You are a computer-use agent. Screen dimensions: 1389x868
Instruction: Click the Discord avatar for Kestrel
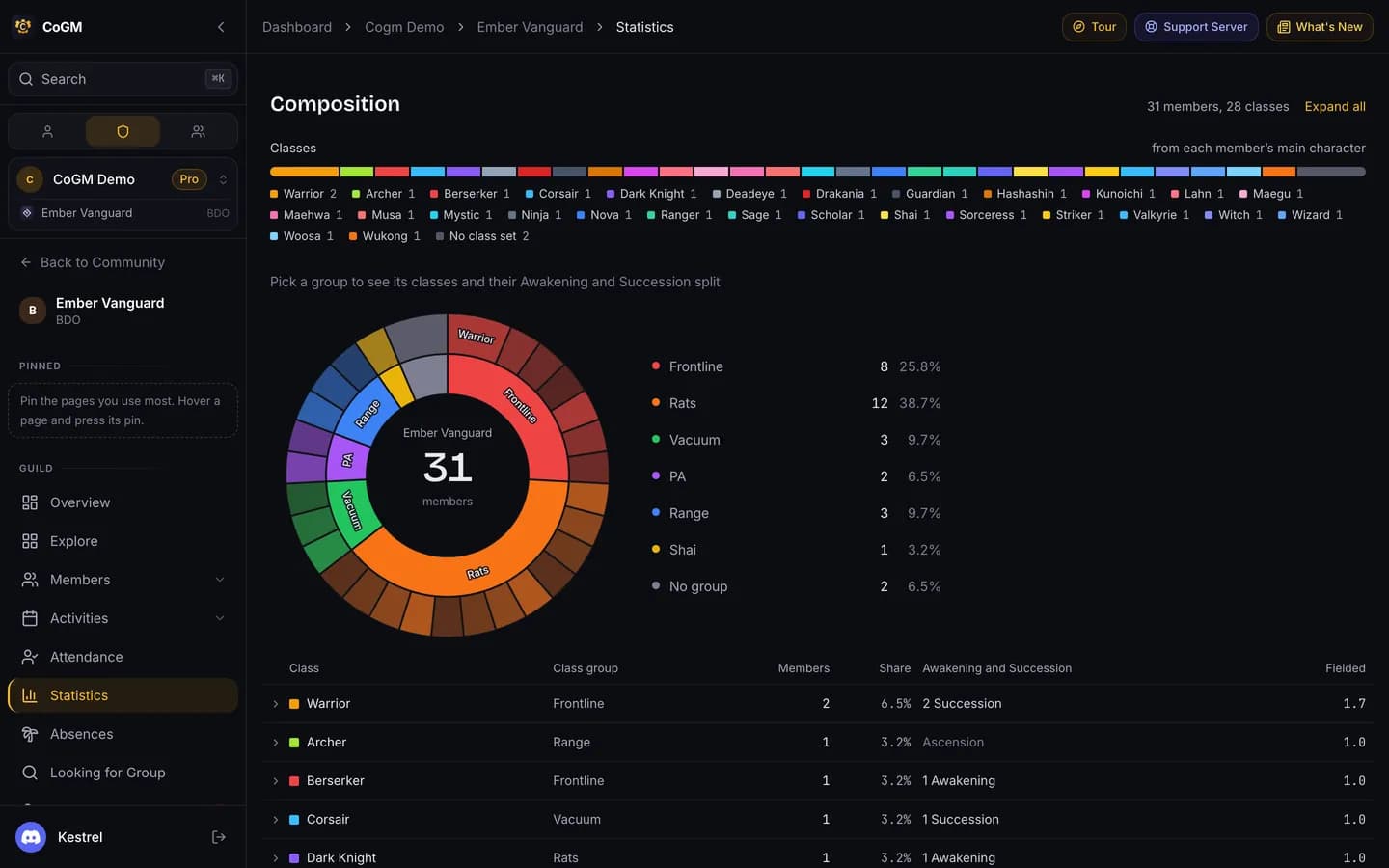click(x=31, y=837)
